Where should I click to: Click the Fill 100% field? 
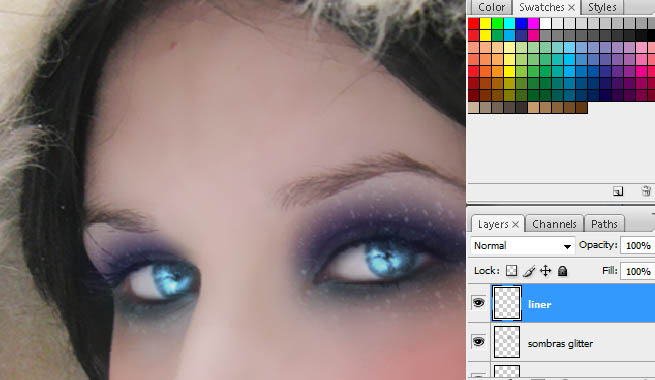point(637,271)
